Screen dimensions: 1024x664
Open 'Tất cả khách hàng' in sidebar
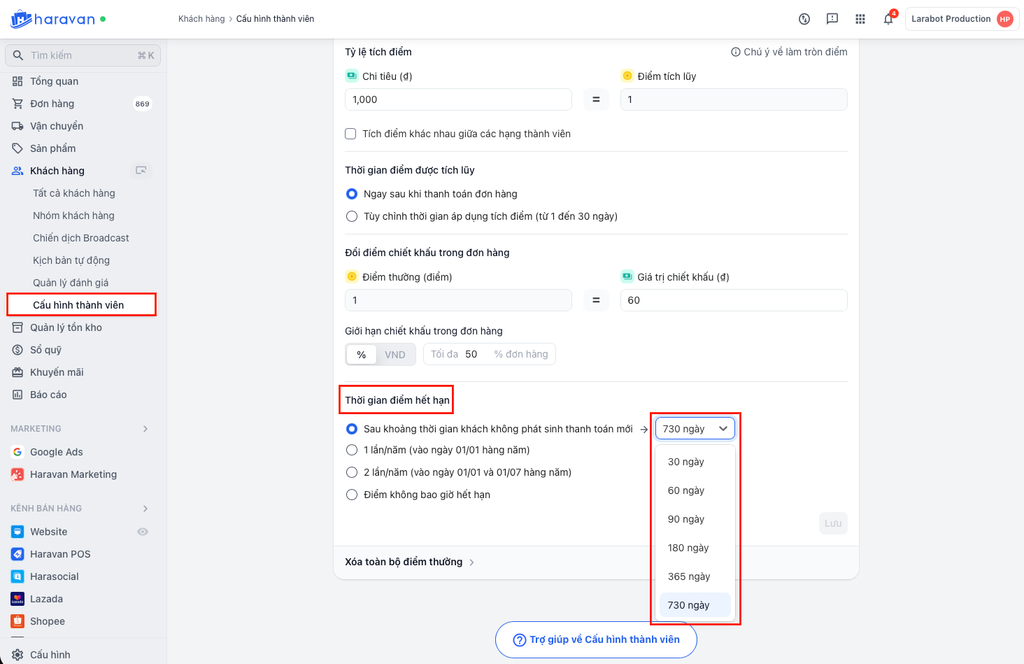[74, 193]
